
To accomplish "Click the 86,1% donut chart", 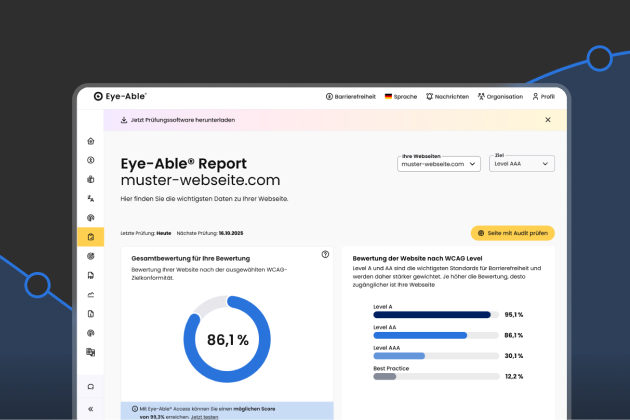I will click(227, 340).
